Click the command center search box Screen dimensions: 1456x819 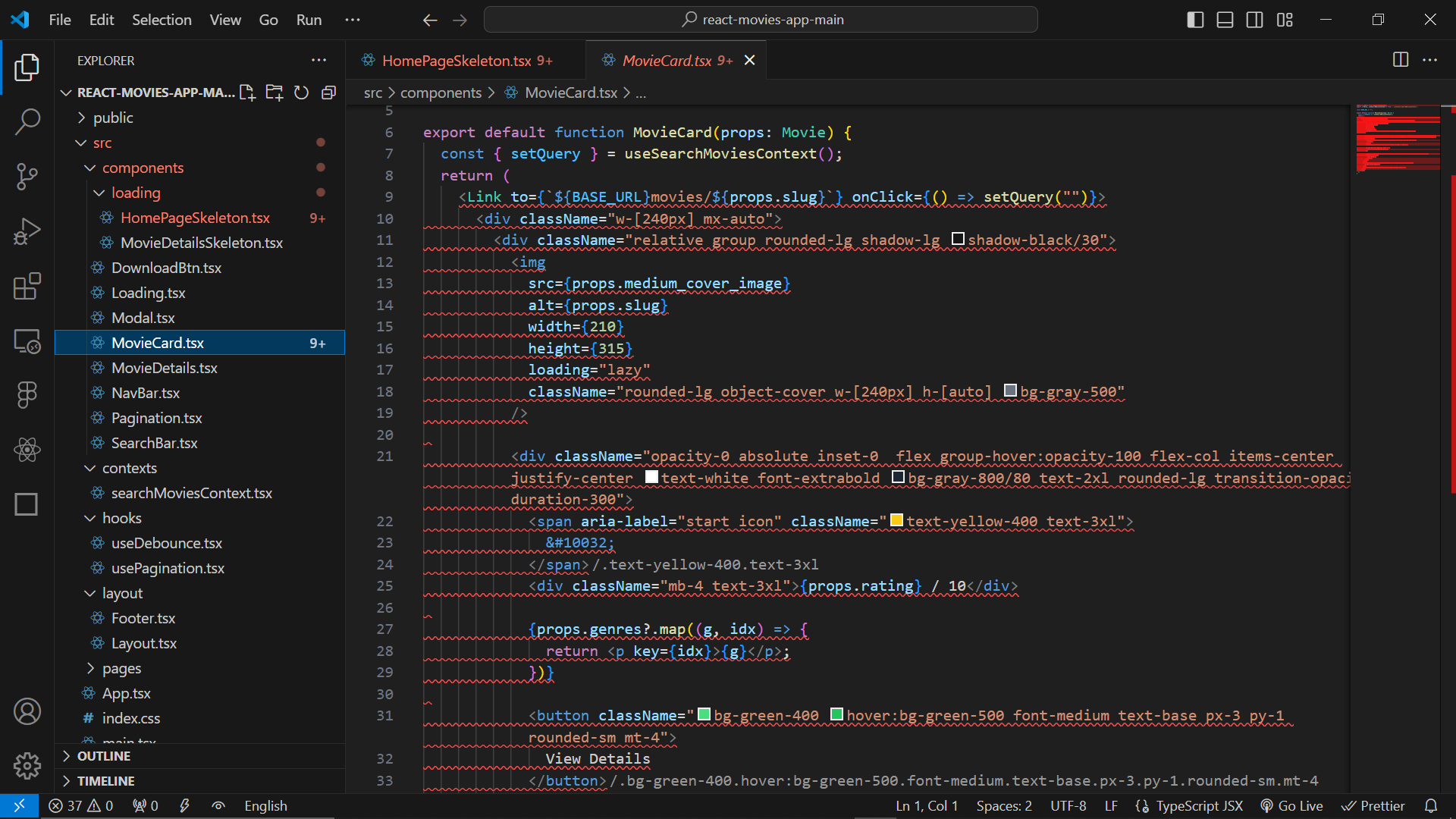click(x=761, y=20)
